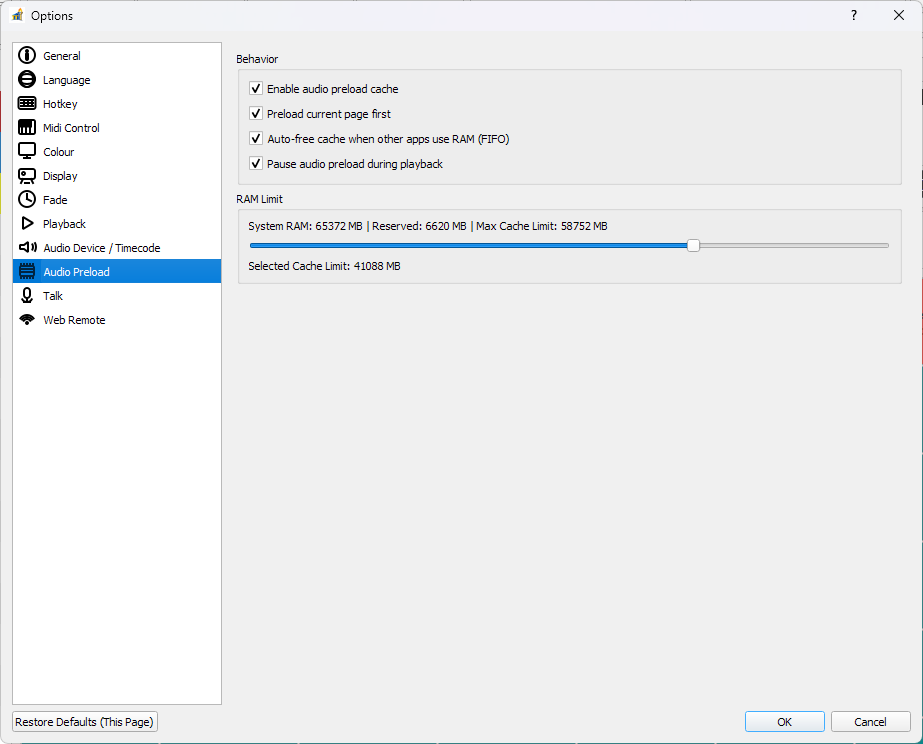Click the OK button

click(x=784, y=721)
